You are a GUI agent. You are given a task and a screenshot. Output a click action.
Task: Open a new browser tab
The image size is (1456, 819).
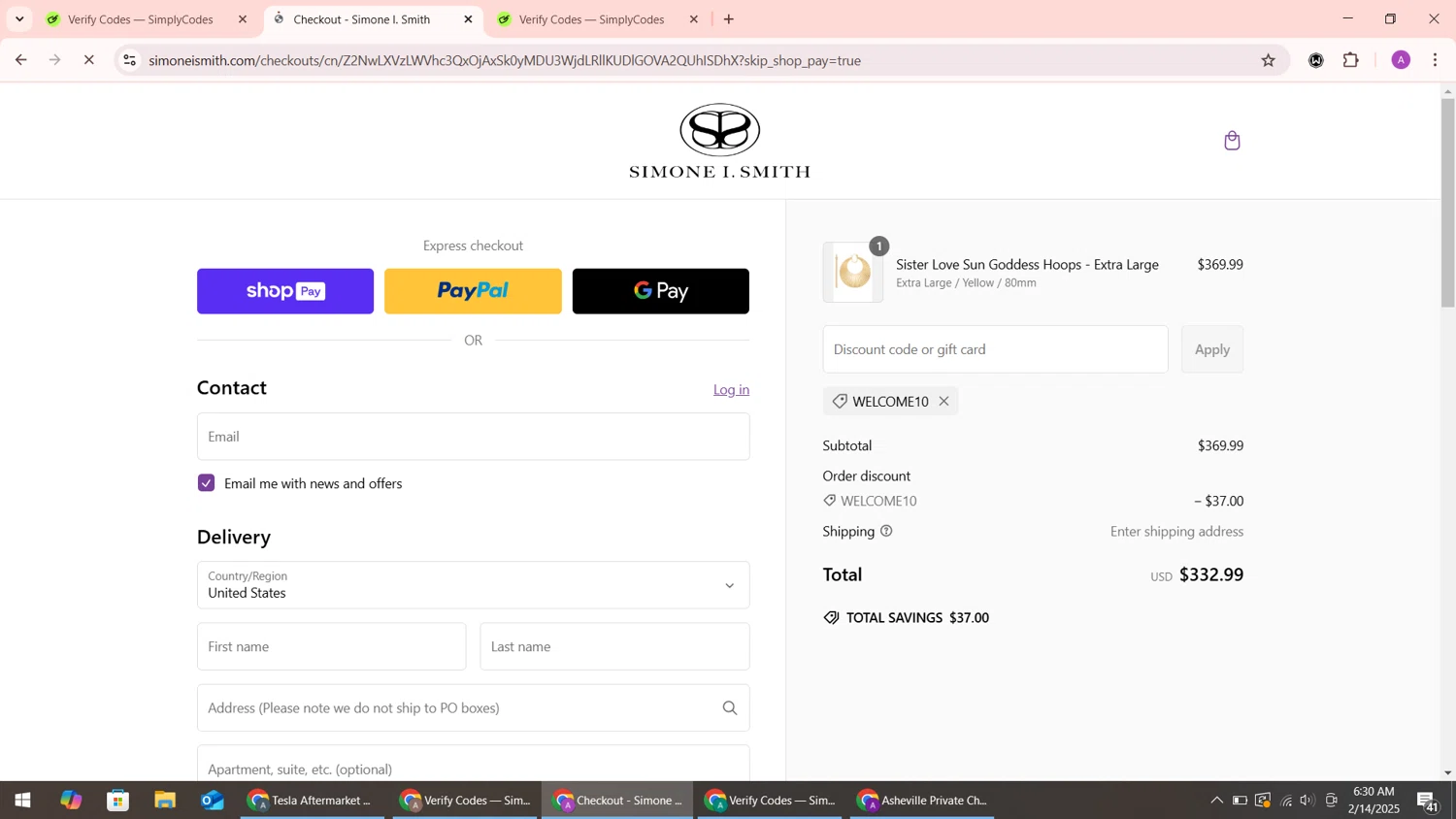click(729, 19)
